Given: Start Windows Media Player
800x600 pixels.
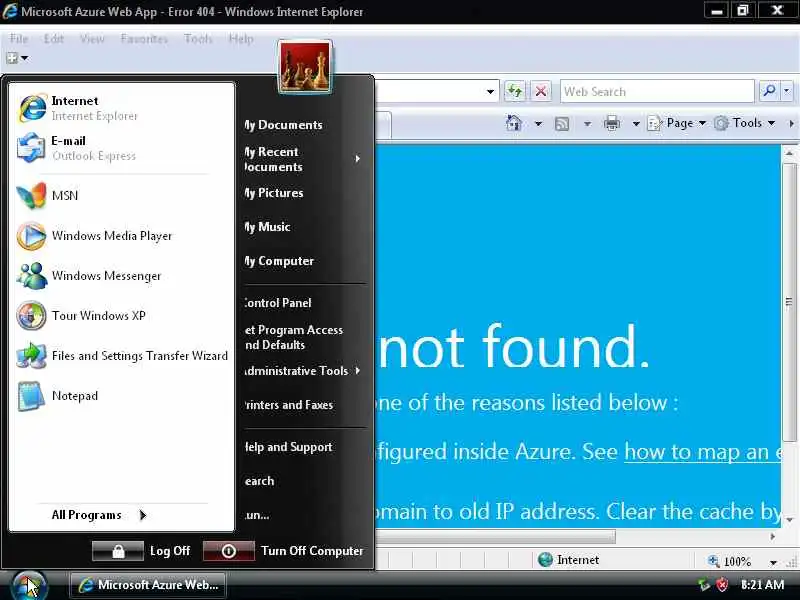Looking at the screenshot, I should (x=122, y=236).
